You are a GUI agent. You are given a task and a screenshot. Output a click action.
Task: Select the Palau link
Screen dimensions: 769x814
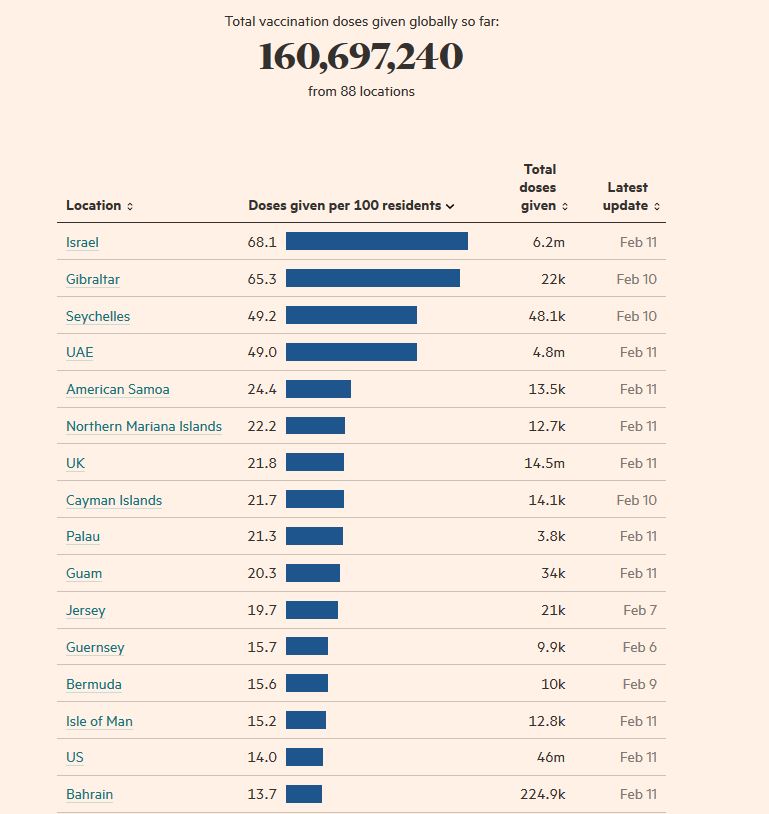pos(83,537)
